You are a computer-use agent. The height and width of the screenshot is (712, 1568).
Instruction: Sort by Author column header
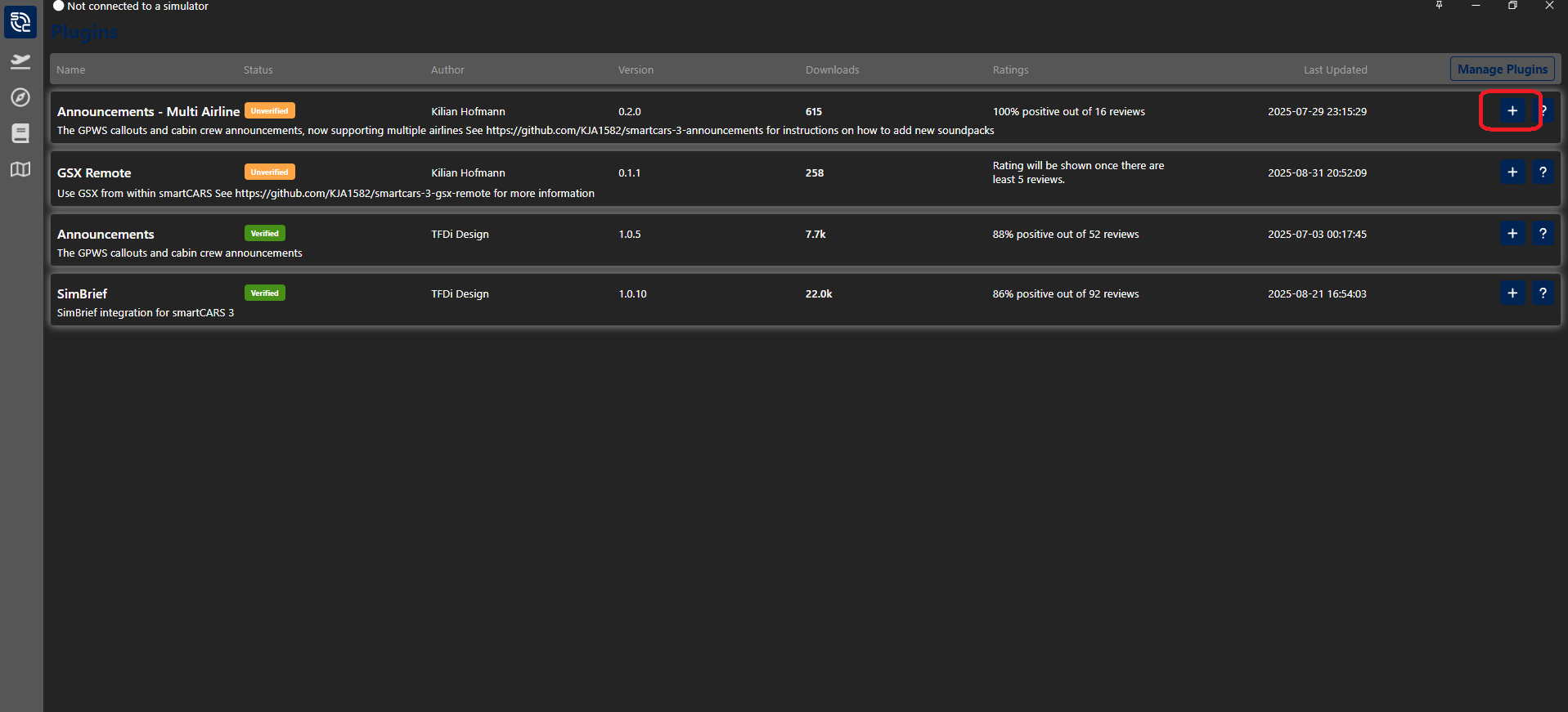tap(447, 70)
